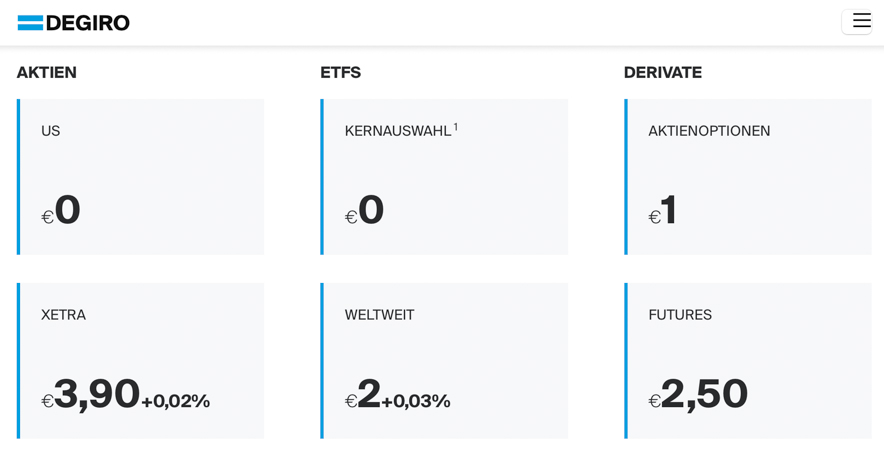Open the US stocks pricing card
The height and width of the screenshot is (451, 884).
[140, 177]
